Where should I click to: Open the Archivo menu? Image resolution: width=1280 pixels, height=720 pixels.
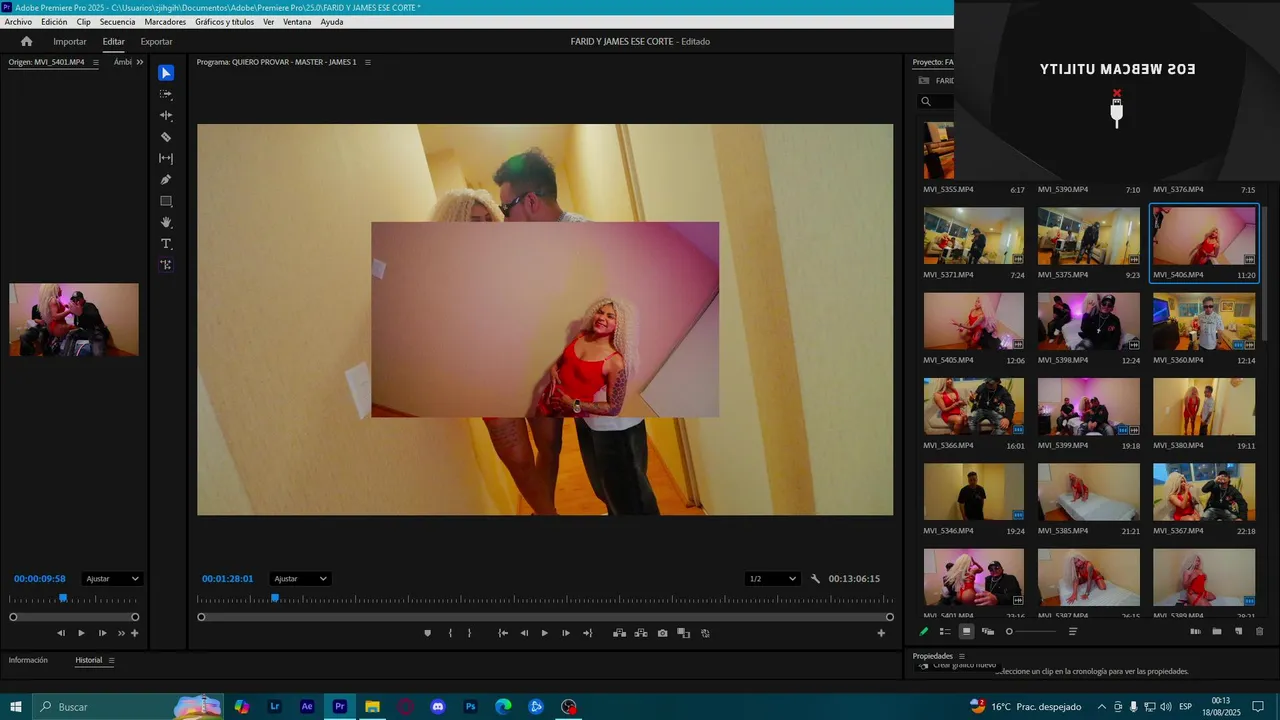point(18,22)
